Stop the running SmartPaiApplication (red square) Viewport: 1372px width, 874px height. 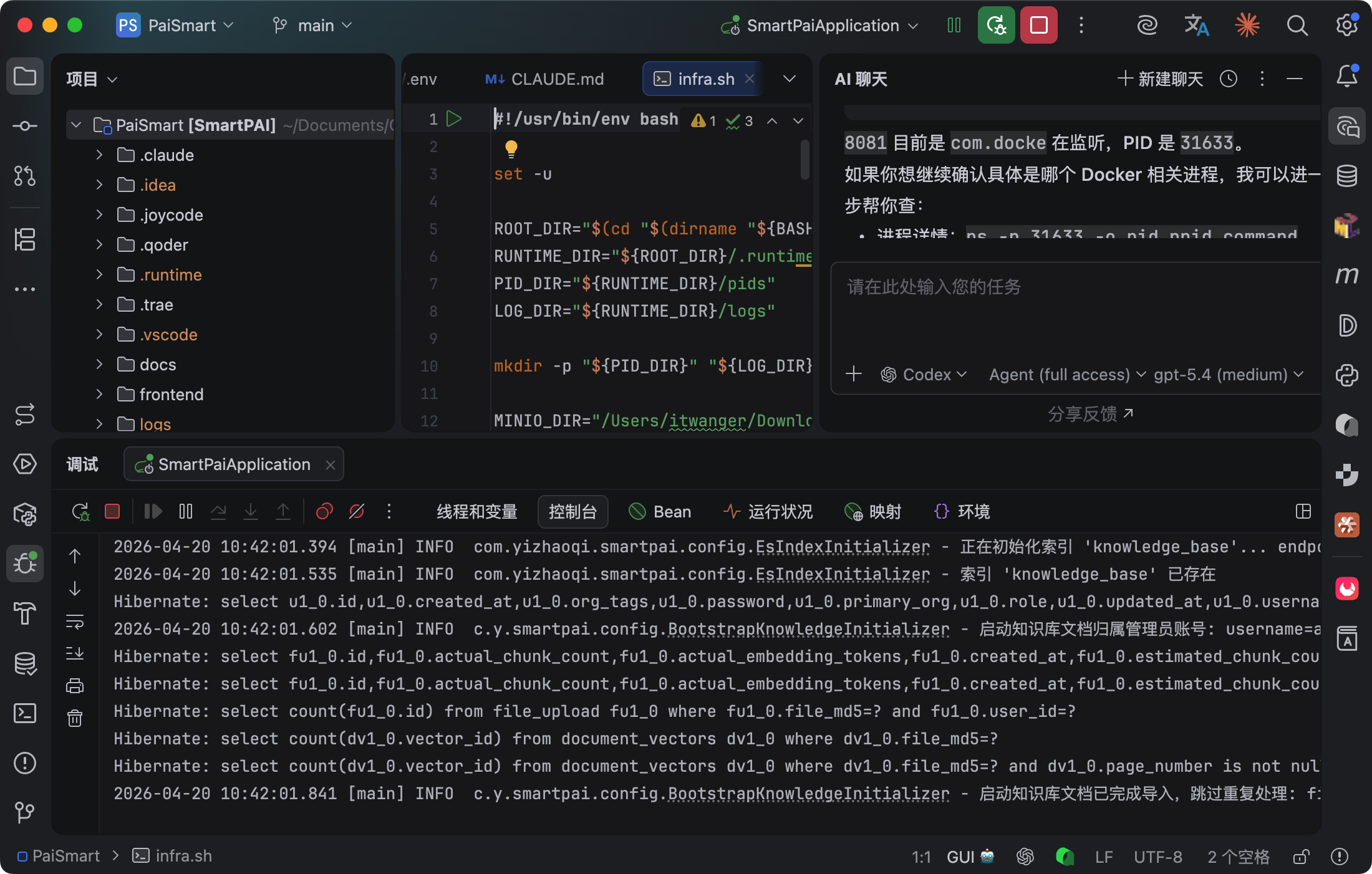click(1038, 26)
